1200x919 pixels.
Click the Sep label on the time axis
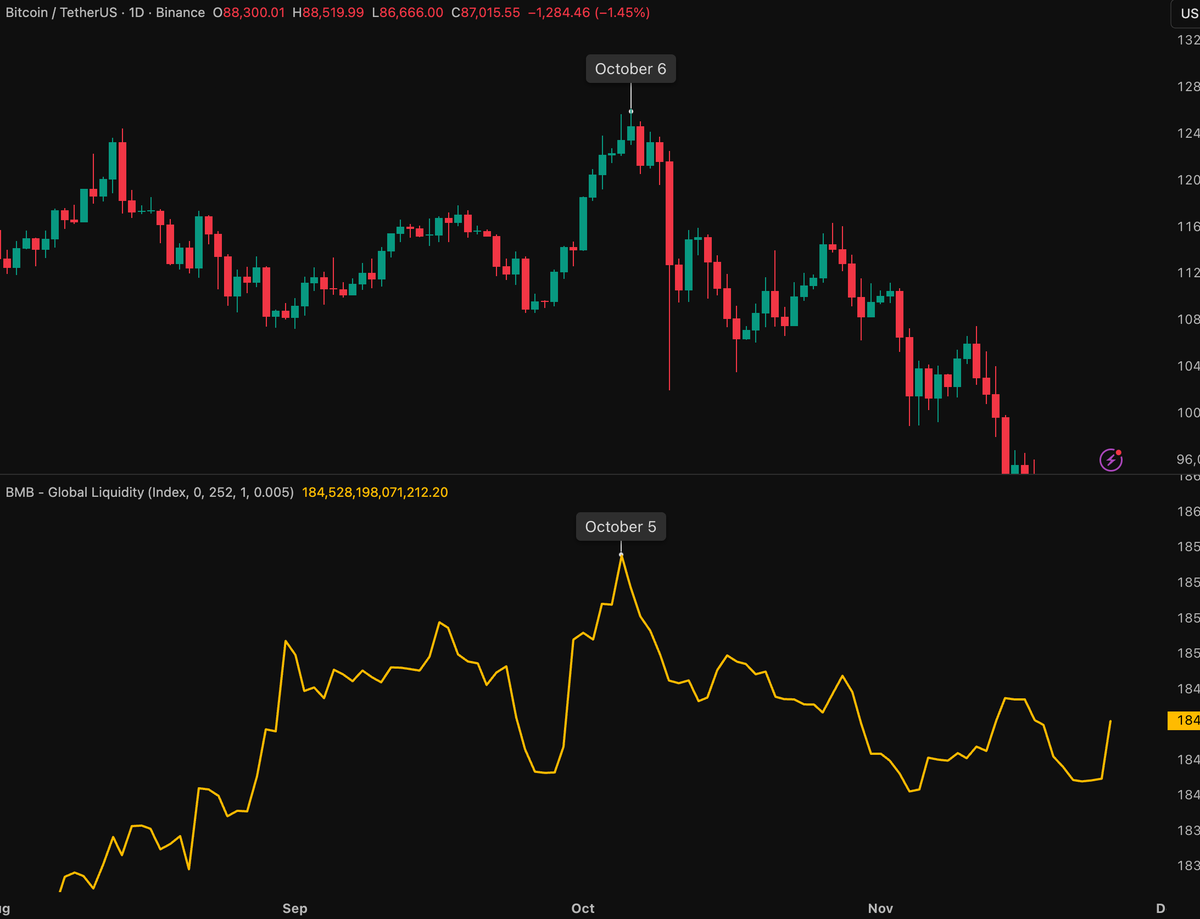(295, 908)
